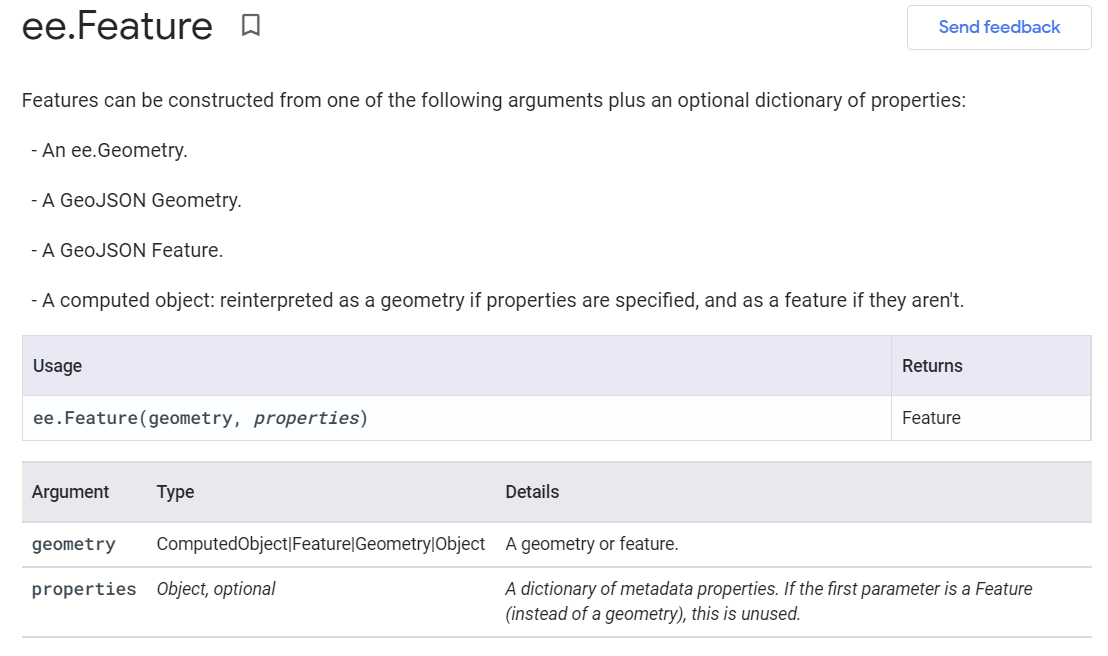1108x656 pixels.
Task: Click the Send feedback button
Action: click(x=997, y=27)
